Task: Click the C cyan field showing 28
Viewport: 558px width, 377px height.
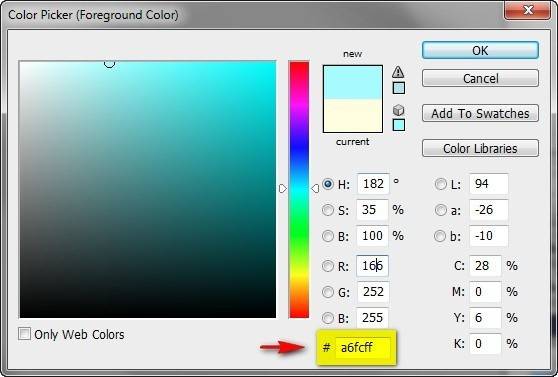Action: 485,266
